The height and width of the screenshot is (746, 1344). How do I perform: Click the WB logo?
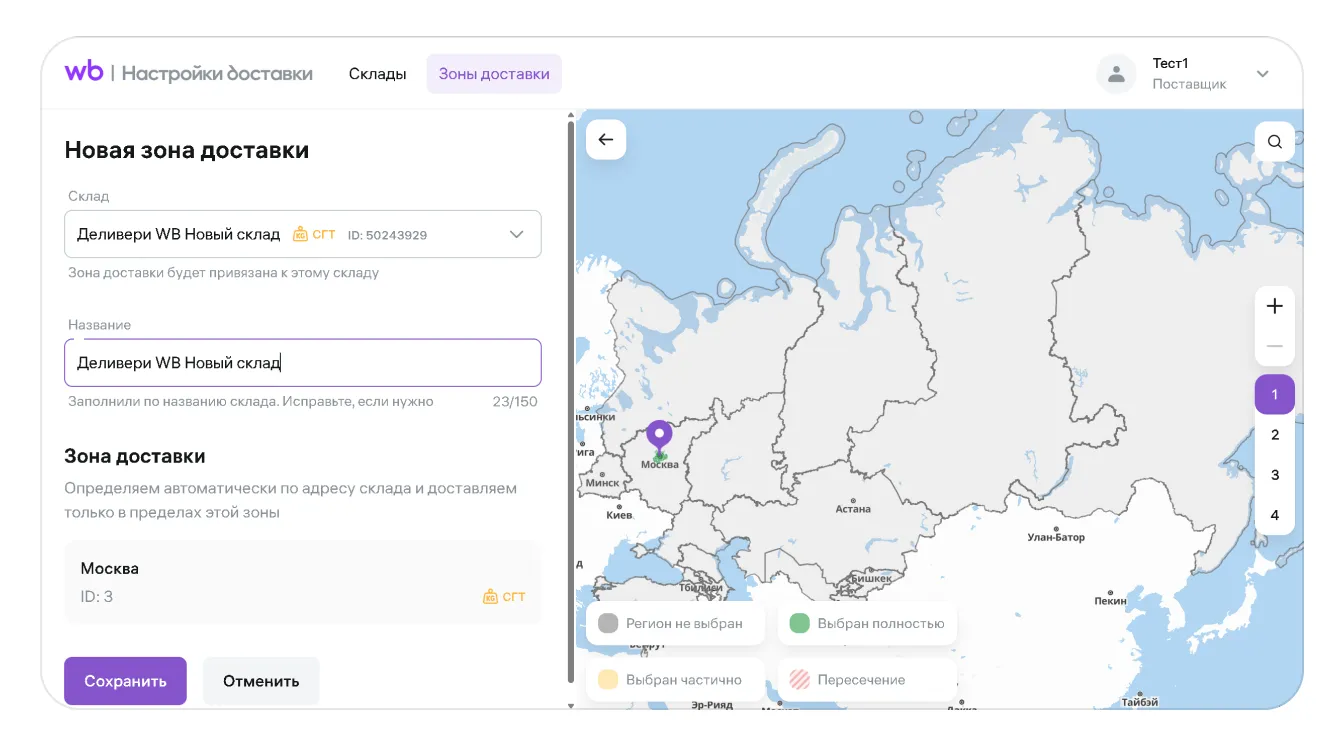[84, 72]
